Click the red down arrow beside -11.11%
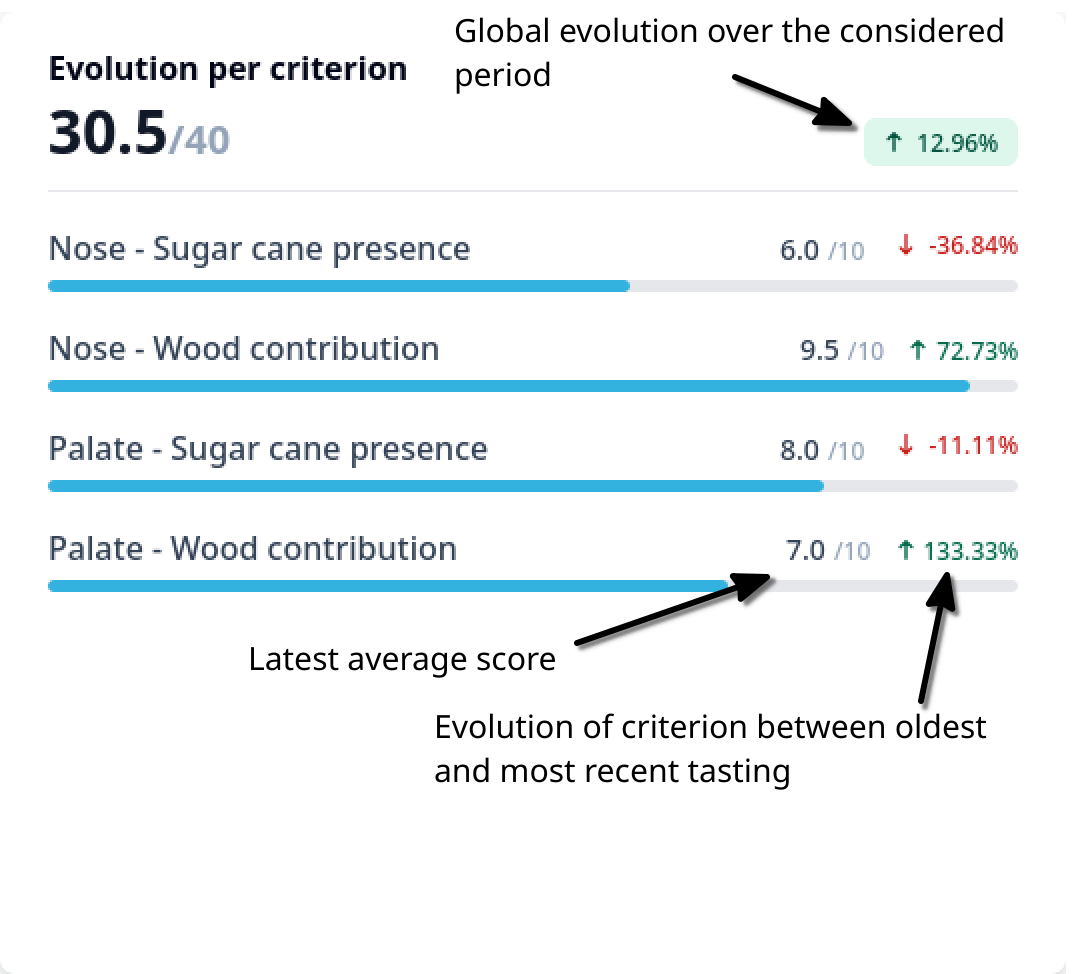The width and height of the screenshot is (1088, 974). (x=906, y=445)
